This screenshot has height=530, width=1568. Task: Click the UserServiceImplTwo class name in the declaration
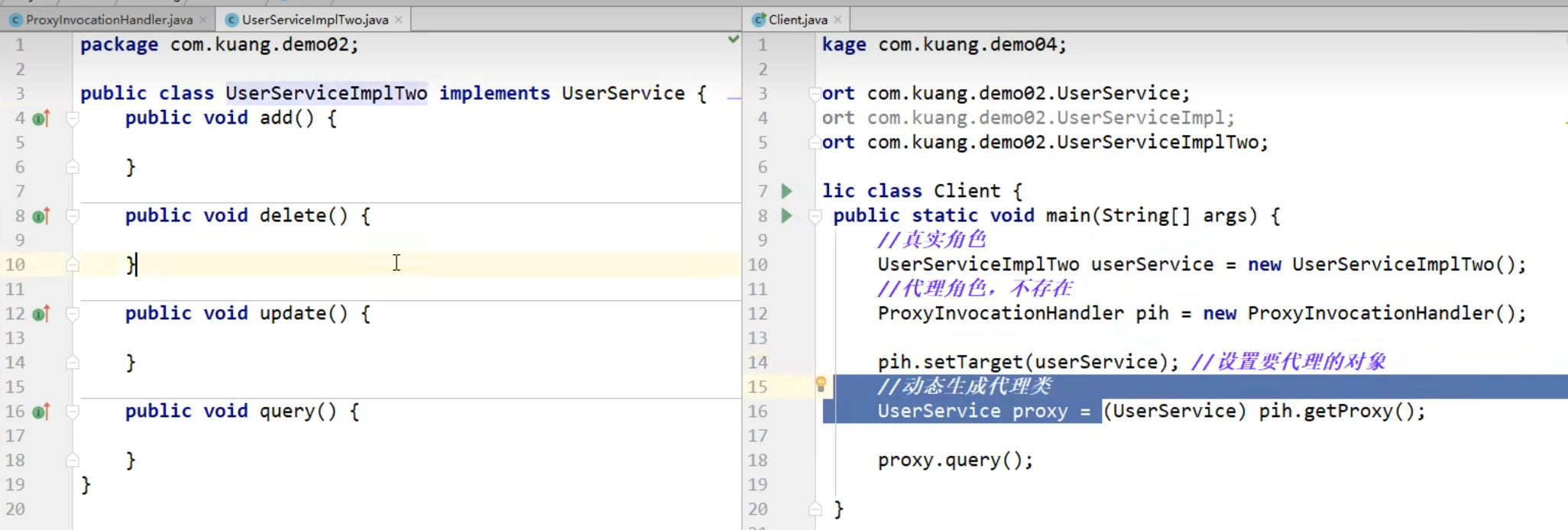(326, 93)
